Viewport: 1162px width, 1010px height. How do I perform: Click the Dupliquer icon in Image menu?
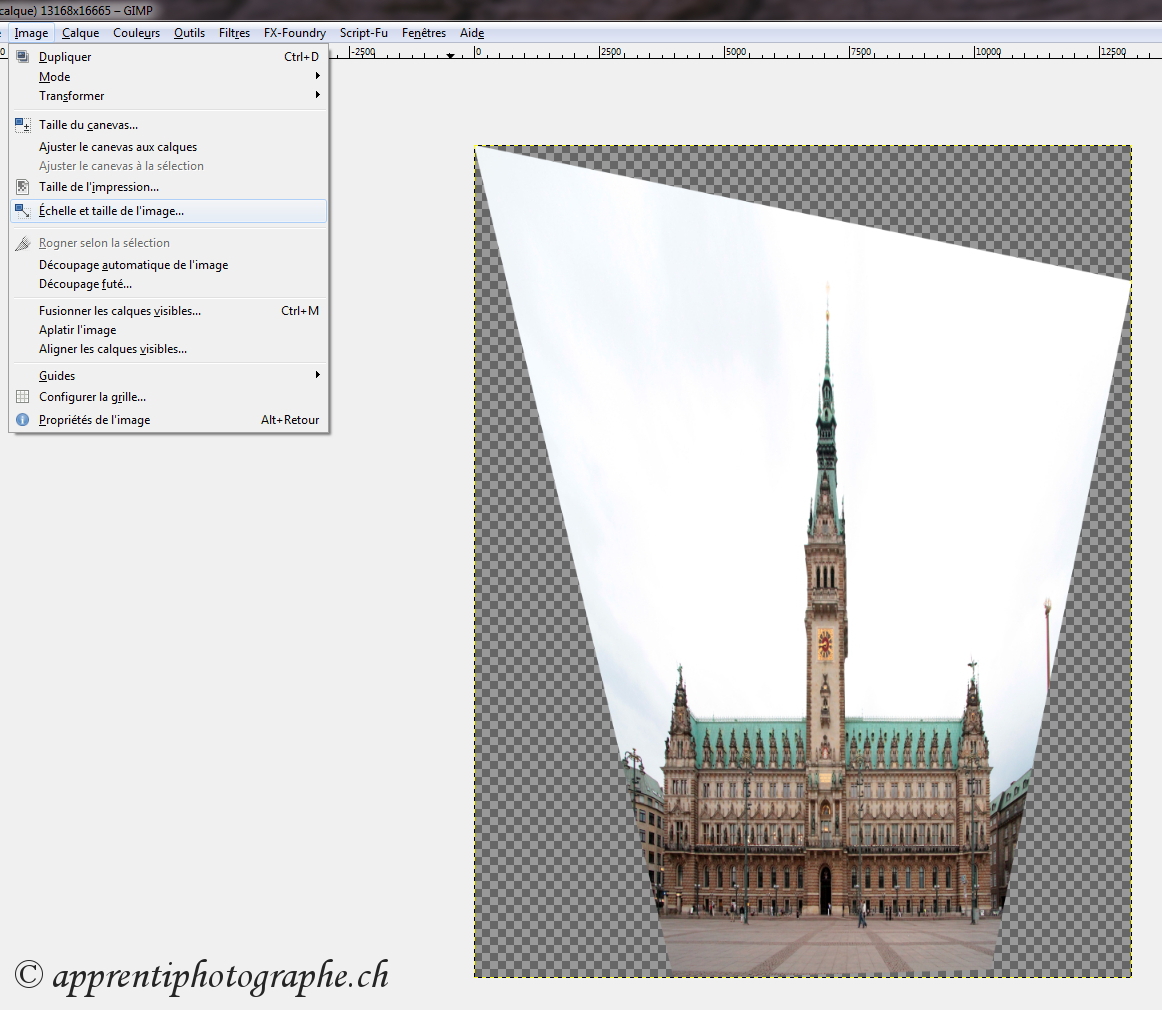[22, 57]
